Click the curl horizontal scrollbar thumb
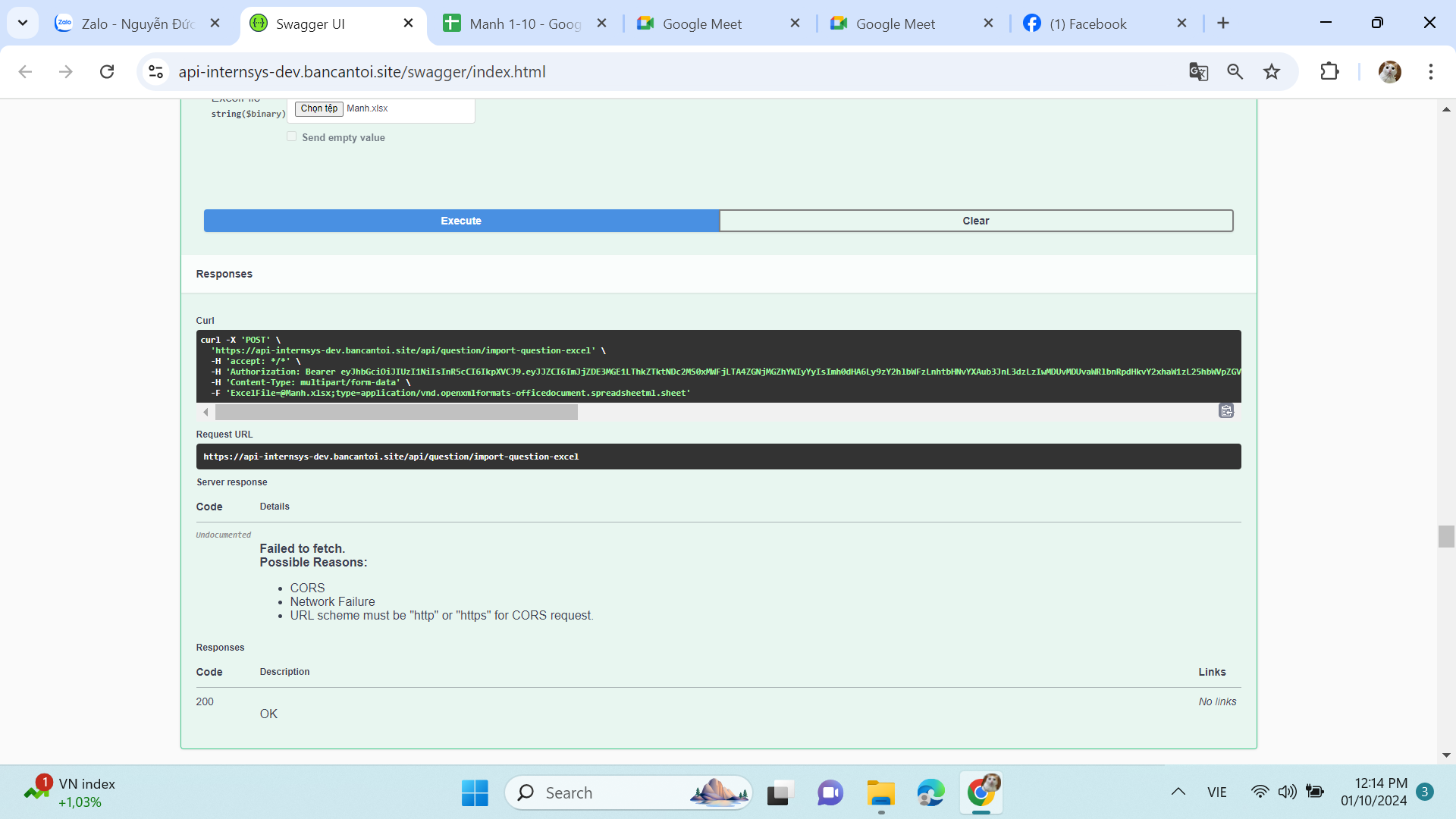This screenshot has width=1456, height=819. tap(396, 412)
